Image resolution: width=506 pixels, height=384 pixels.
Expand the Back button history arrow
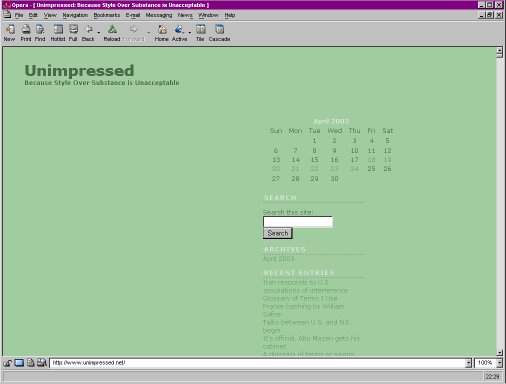coord(99,32)
